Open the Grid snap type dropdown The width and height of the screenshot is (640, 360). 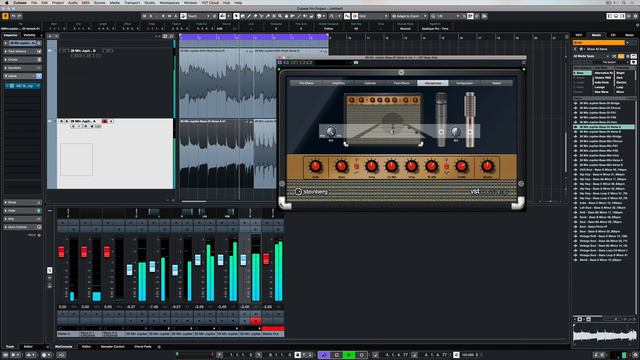click(373, 16)
